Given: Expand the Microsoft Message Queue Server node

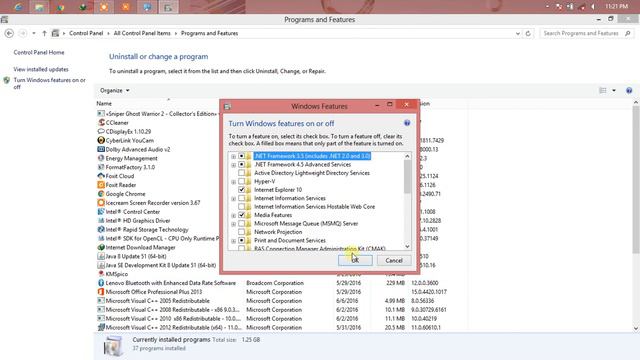Looking at the screenshot, I should [x=233, y=224].
